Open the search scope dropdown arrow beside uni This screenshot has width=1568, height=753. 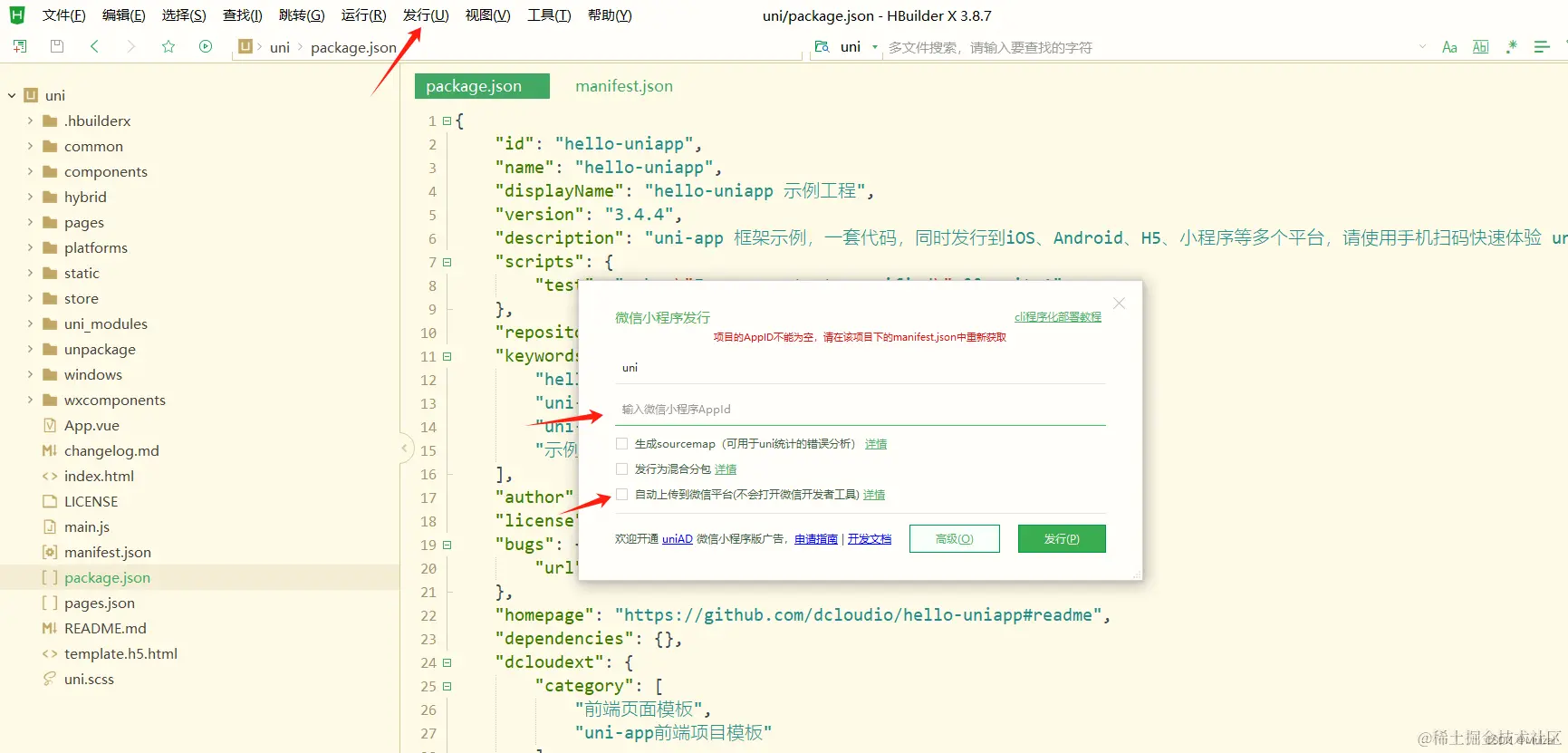click(875, 47)
